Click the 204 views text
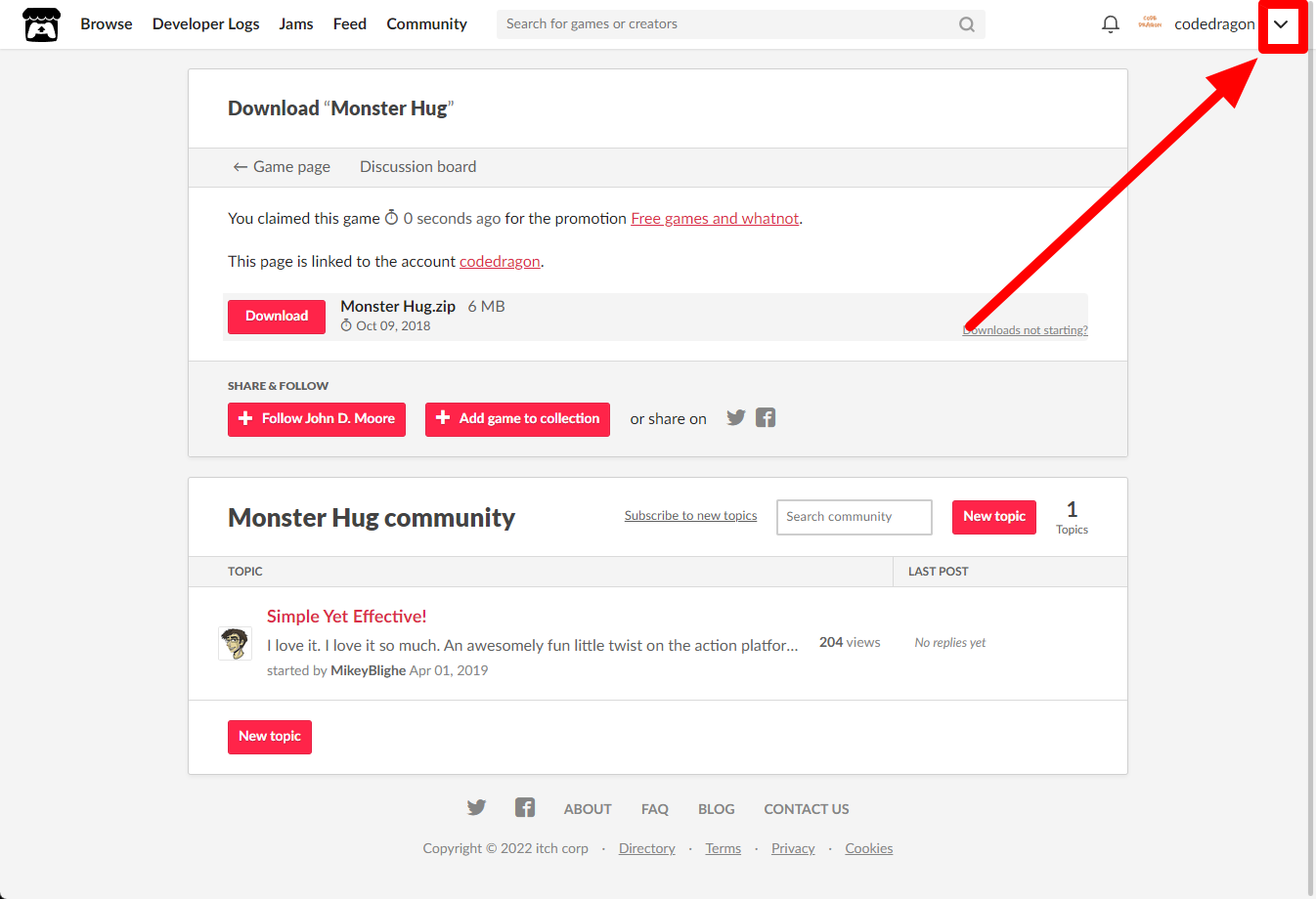1316x899 pixels. click(x=850, y=642)
